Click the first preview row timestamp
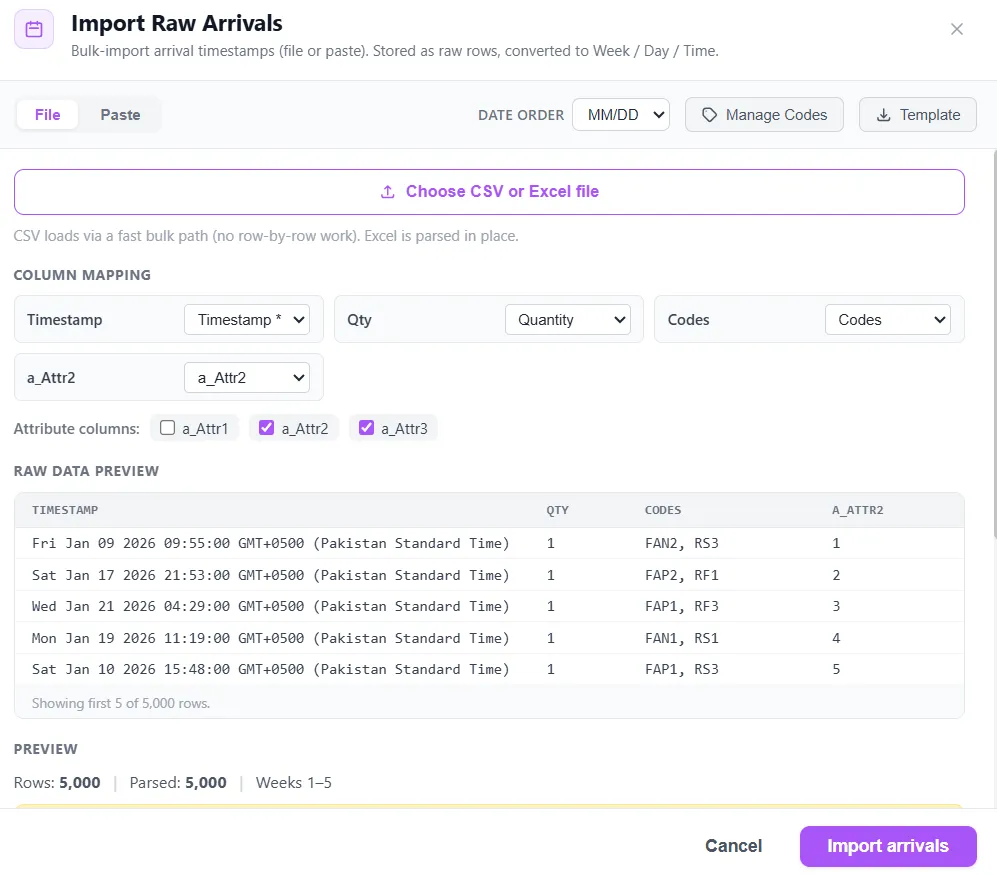This screenshot has width=997, height=875. click(x=271, y=544)
